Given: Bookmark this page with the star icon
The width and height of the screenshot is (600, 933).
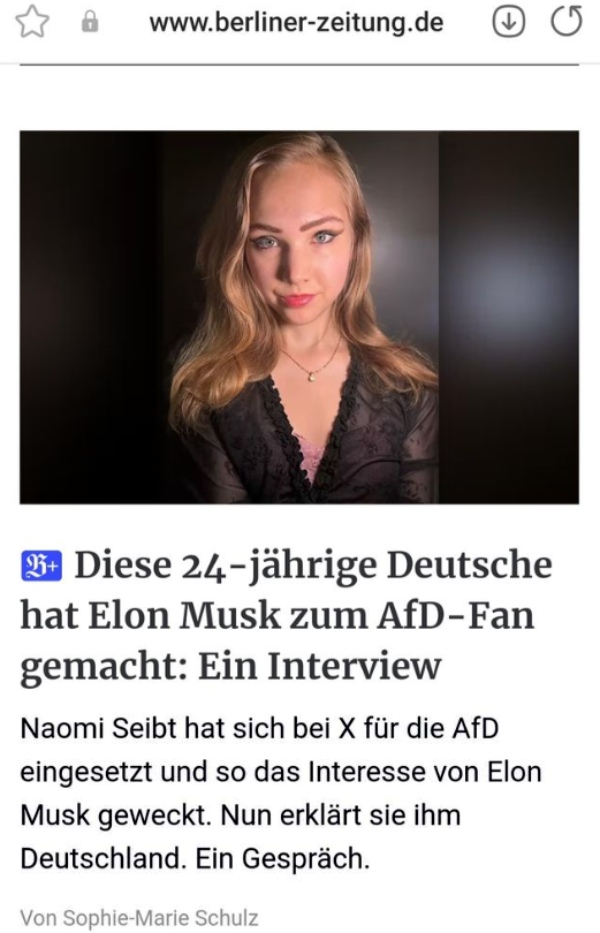Looking at the screenshot, I should 32,23.
